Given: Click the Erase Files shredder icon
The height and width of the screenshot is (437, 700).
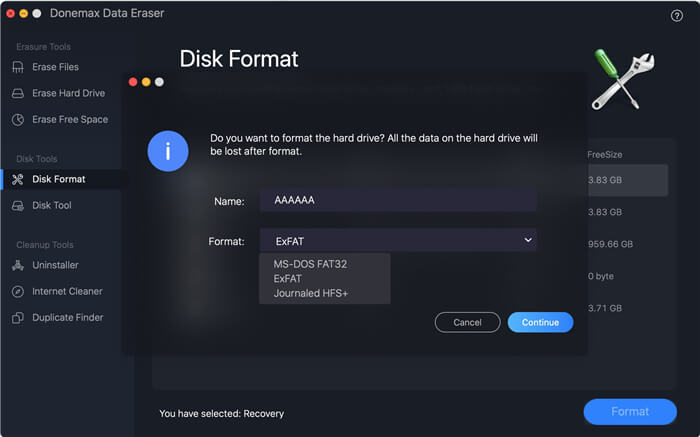Looking at the screenshot, I should coord(18,67).
